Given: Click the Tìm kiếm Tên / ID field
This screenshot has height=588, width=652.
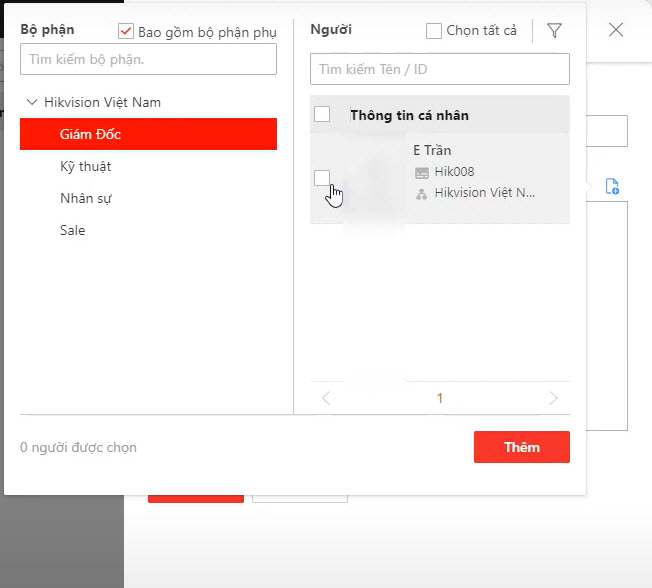Looking at the screenshot, I should tap(440, 70).
